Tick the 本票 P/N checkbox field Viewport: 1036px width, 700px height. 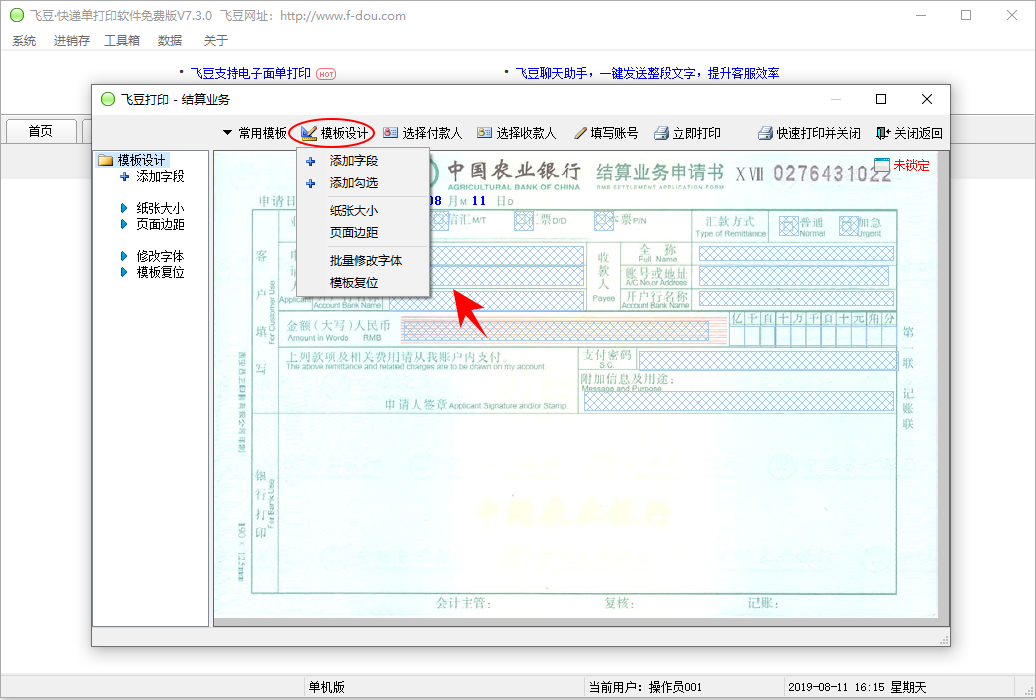pyautogui.click(x=604, y=221)
